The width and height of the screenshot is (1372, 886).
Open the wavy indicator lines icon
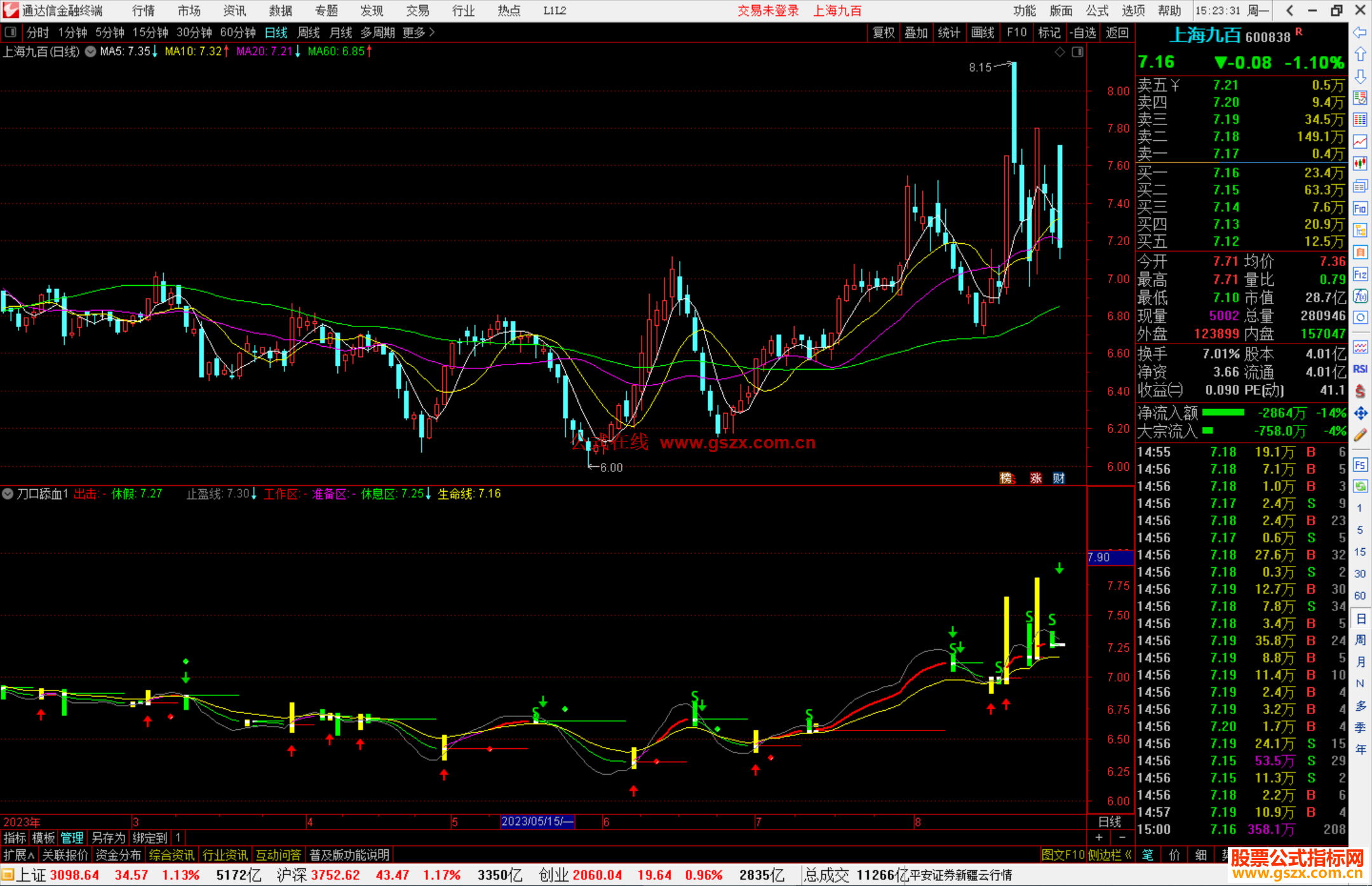click(x=1360, y=347)
